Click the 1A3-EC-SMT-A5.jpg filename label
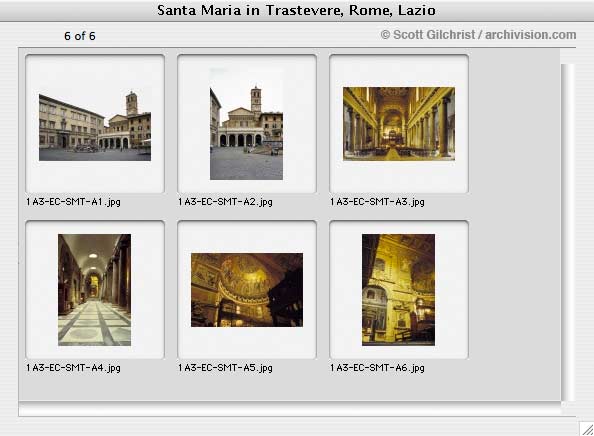Screen dimensions: 594x436 coord(225,368)
